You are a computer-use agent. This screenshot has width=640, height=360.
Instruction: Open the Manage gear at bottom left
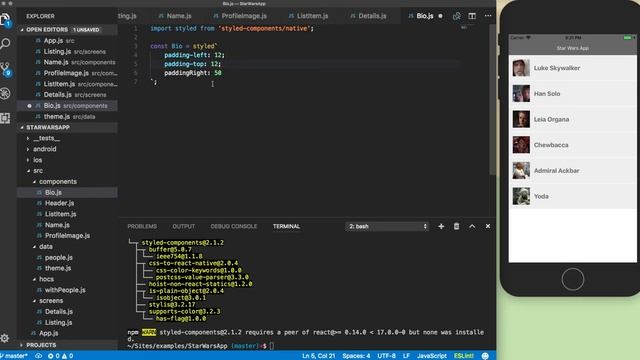(x=5, y=338)
